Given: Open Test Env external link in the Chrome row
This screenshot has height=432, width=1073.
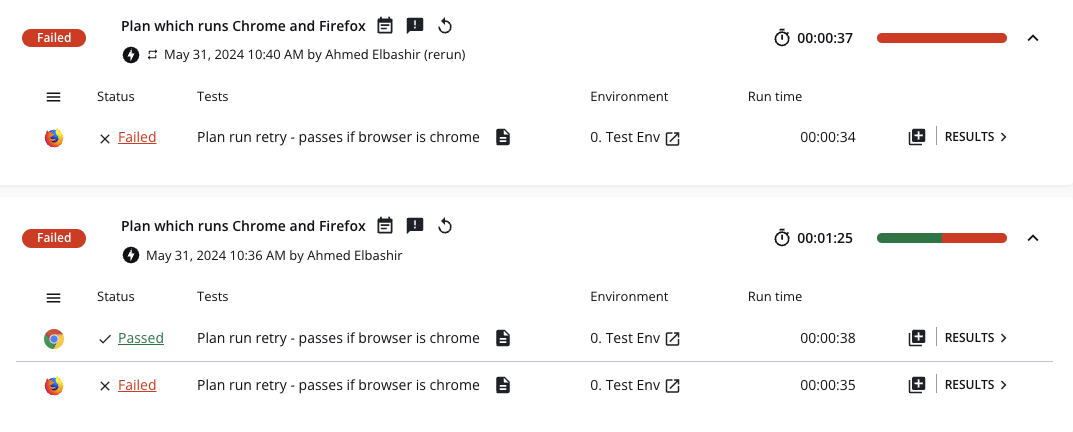Looking at the screenshot, I should (673, 339).
